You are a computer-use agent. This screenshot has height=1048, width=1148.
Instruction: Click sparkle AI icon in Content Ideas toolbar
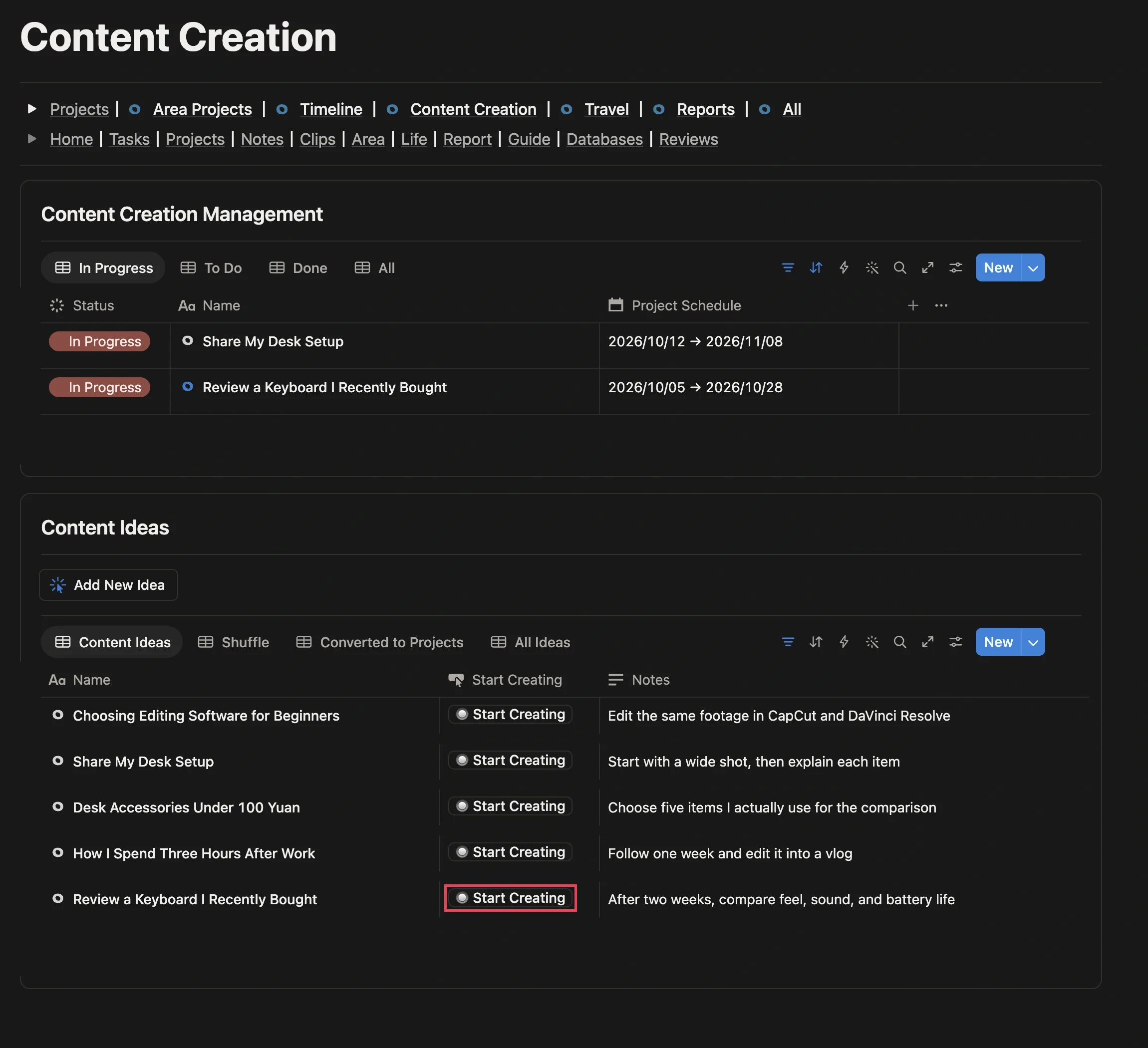pyautogui.click(x=872, y=642)
